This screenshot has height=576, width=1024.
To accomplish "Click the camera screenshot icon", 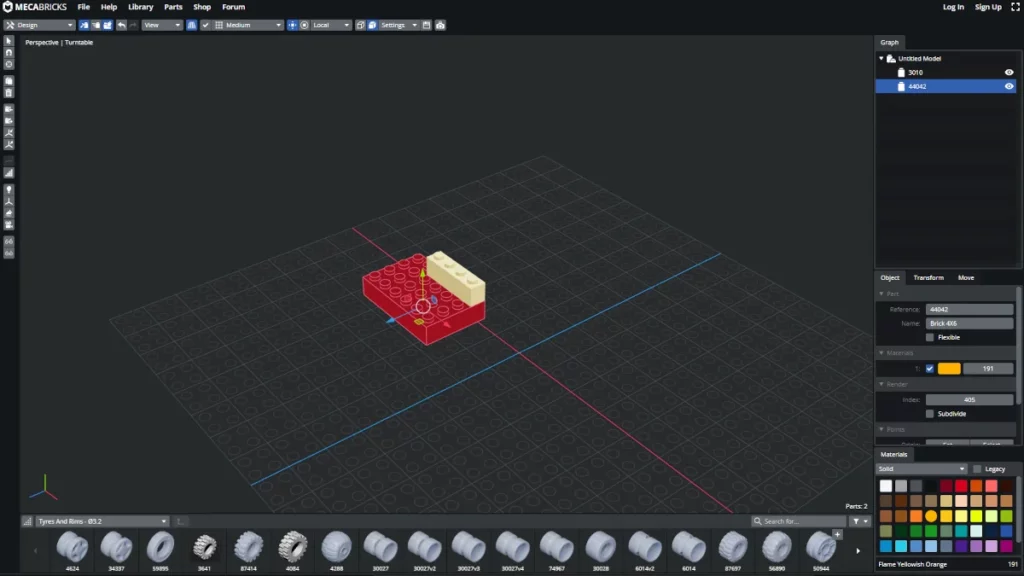I will 440,25.
